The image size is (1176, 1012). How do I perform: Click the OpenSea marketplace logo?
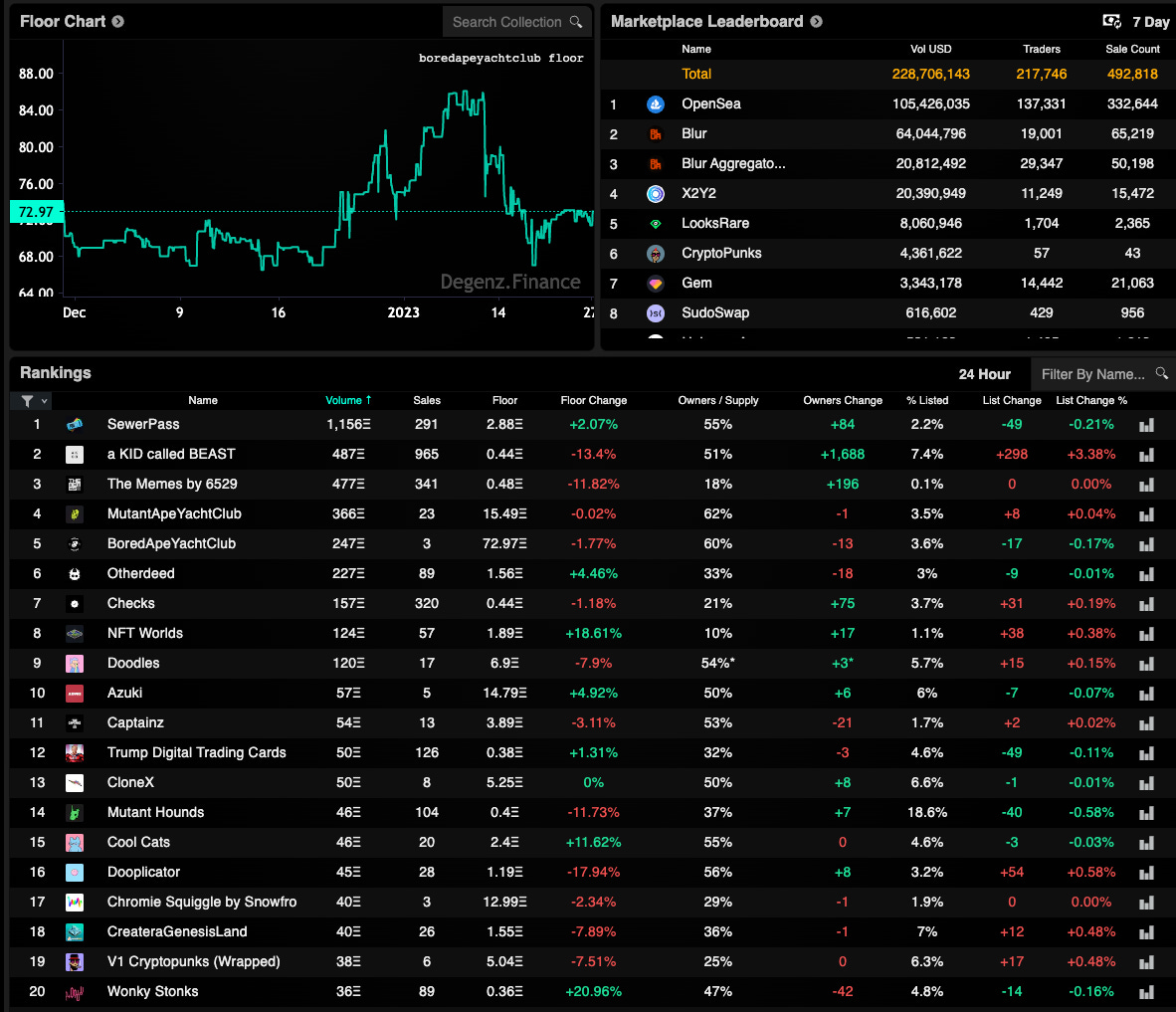click(656, 104)
